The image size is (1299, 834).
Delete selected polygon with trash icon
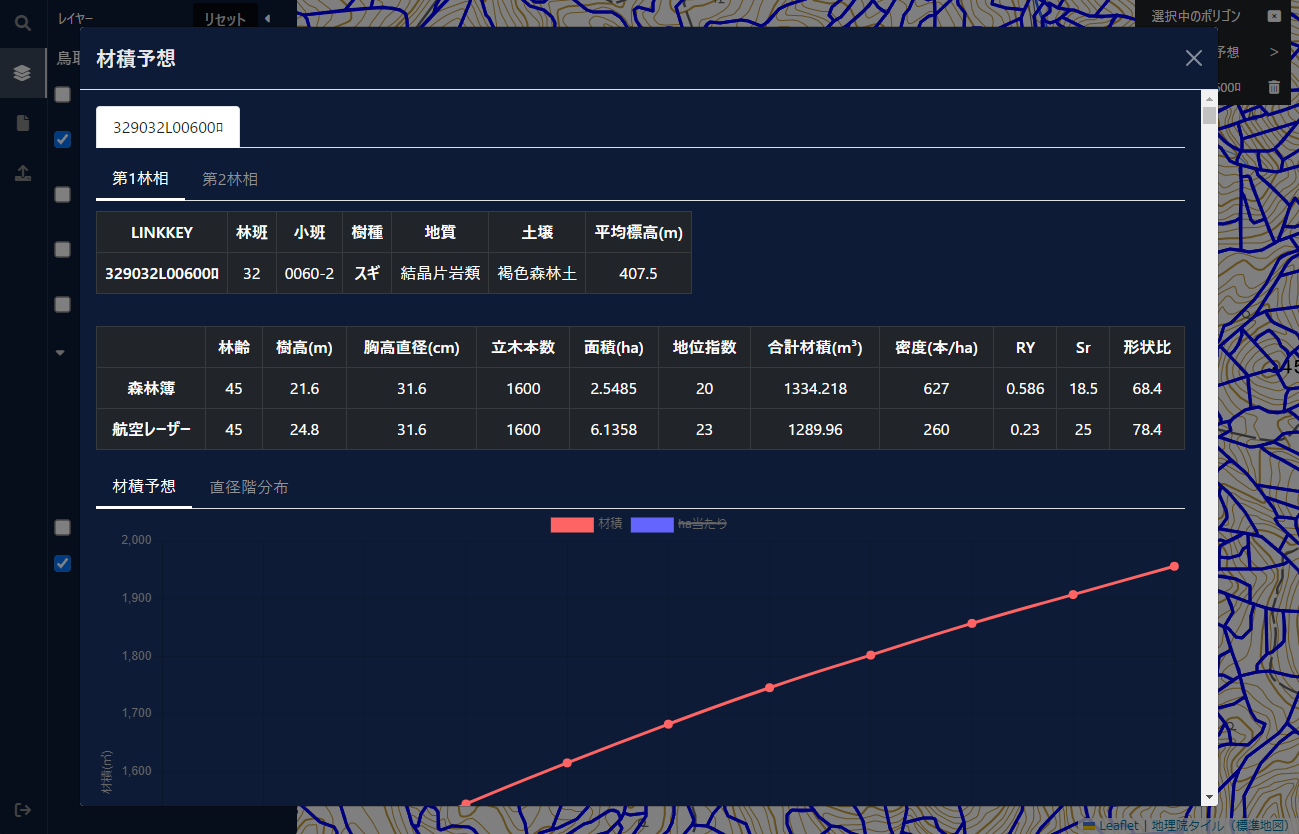pyautogui.click(x=1274, y=87)
